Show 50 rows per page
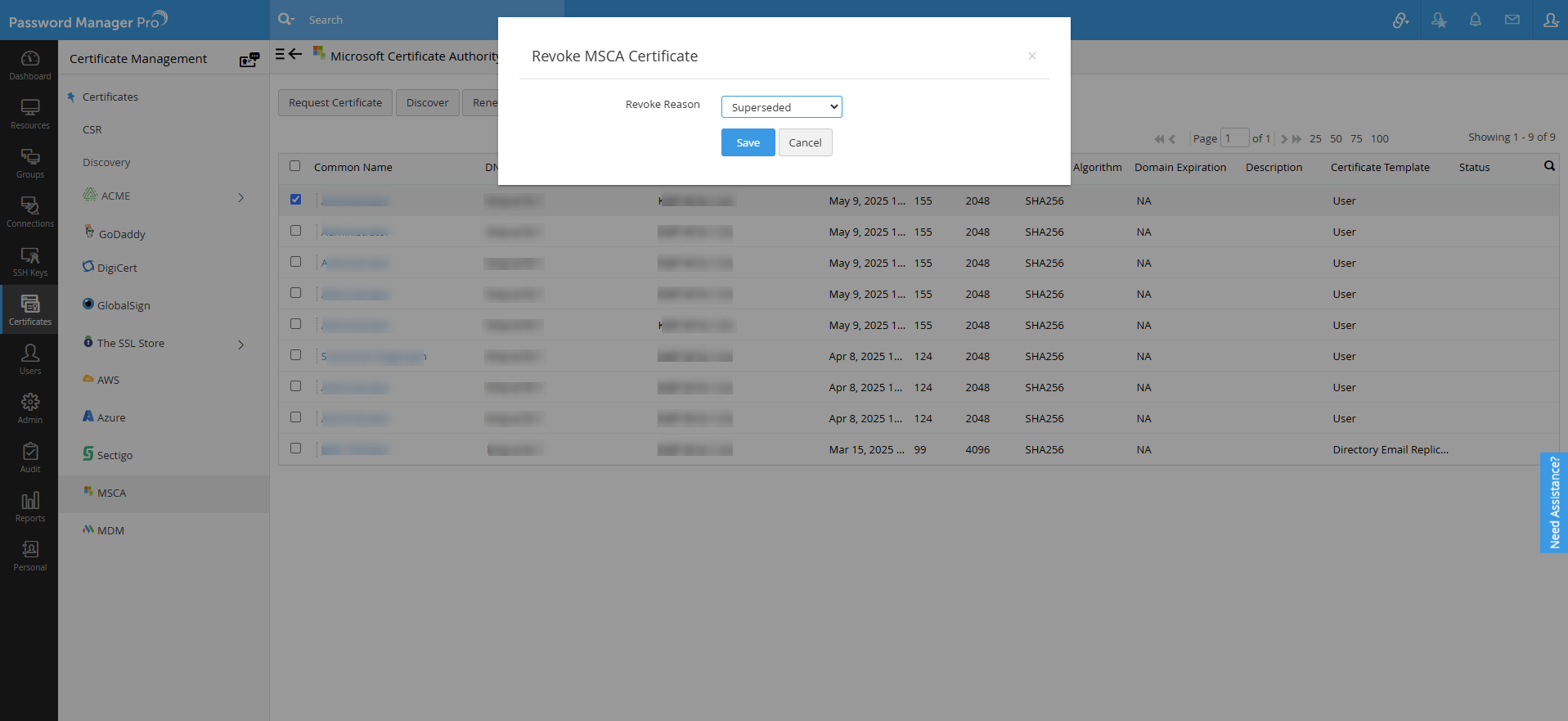Viewport: 1568px width, 721px height. [x=1336, y=138]
